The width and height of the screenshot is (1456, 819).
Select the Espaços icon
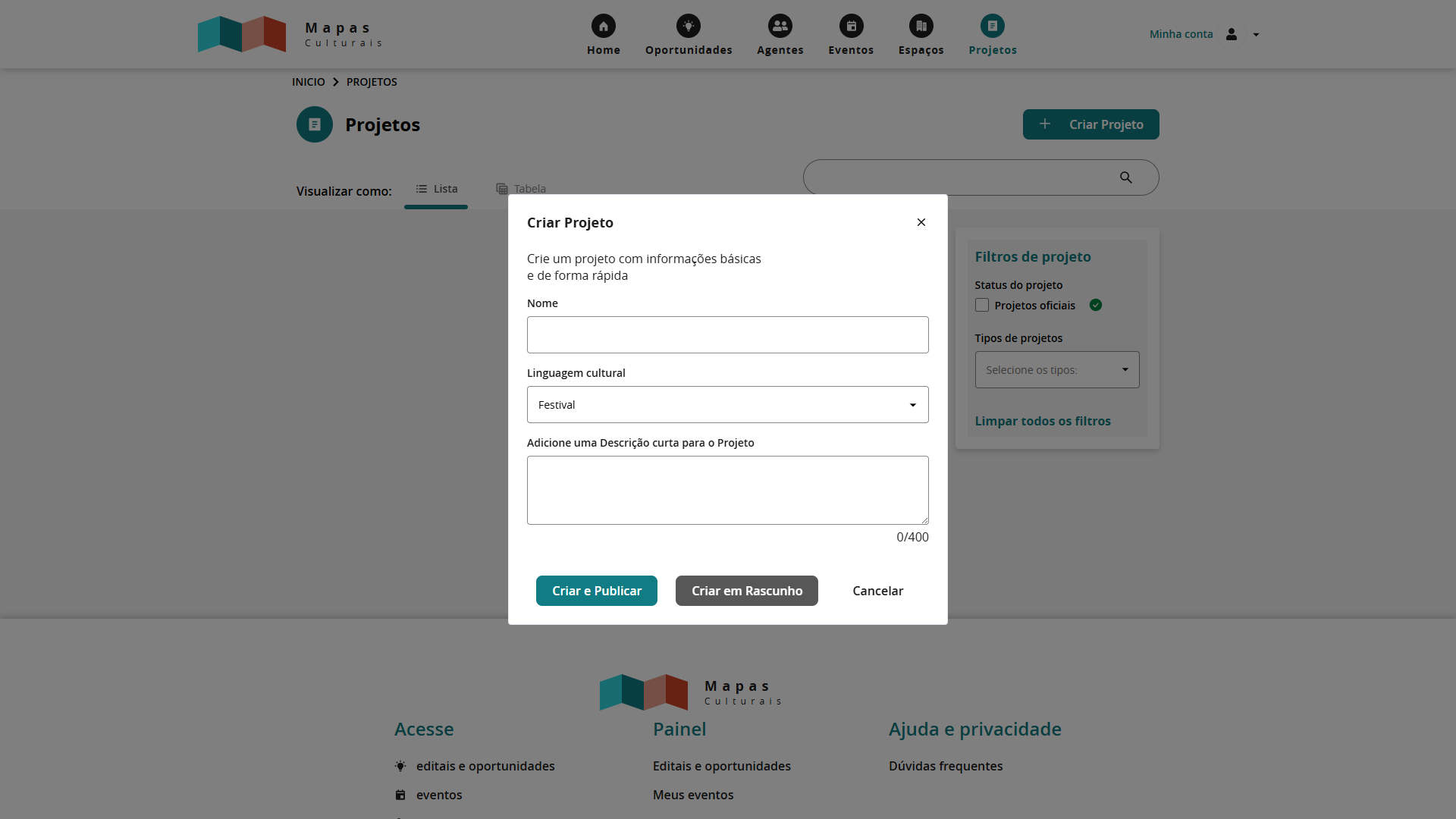tap(921, 25)
